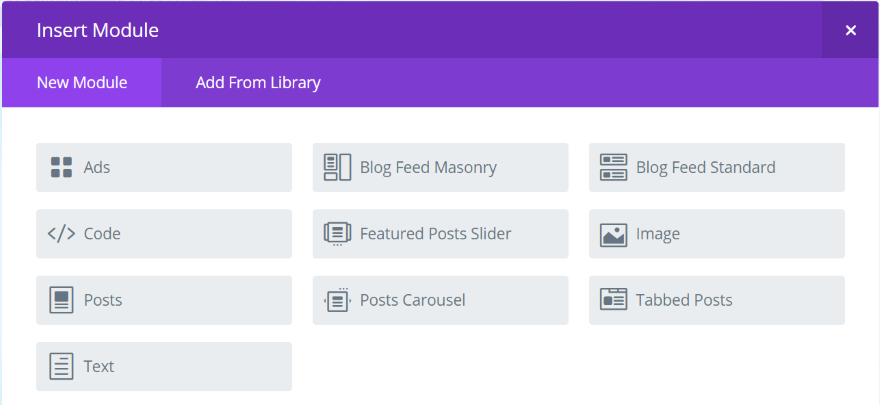Viewport: 880px width, 405px height.
Task: Insert a Code module
Action: pyautogui.click(x=164, y=234)
